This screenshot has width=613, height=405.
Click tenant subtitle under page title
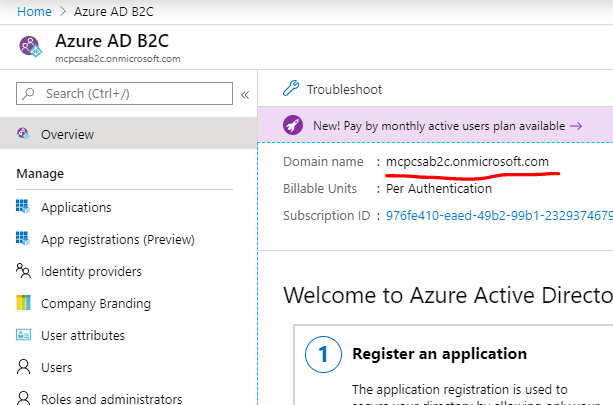coord(118,59)
